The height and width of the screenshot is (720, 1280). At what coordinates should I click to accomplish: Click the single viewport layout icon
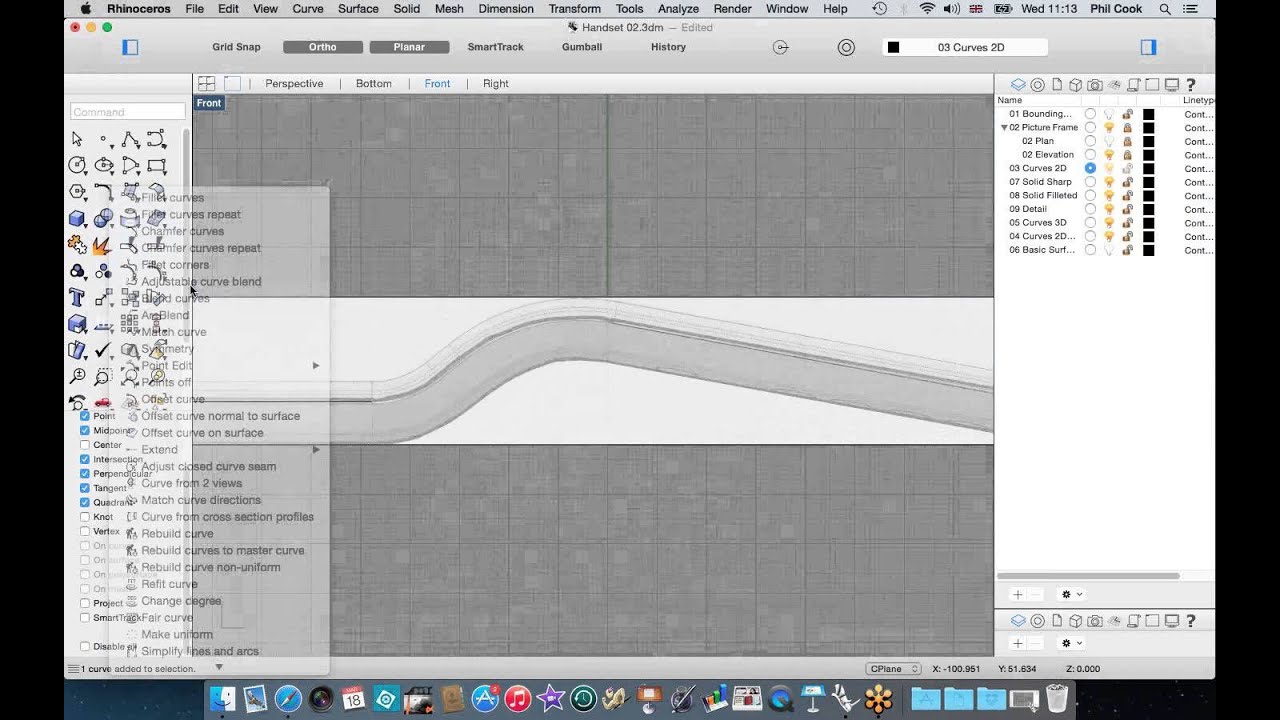[x=232, y=84]
